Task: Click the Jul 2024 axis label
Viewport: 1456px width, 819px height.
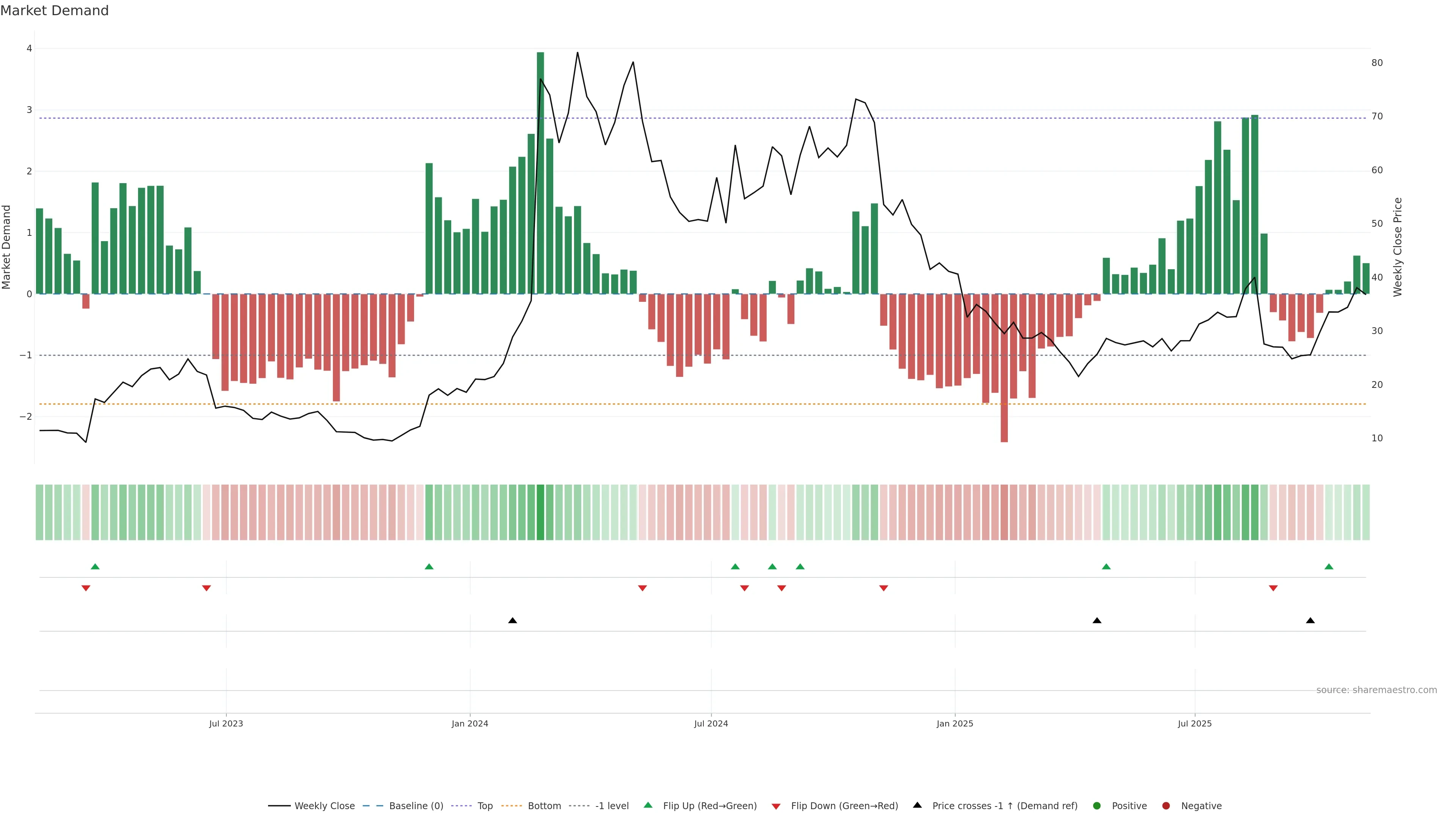Action: 711,724
